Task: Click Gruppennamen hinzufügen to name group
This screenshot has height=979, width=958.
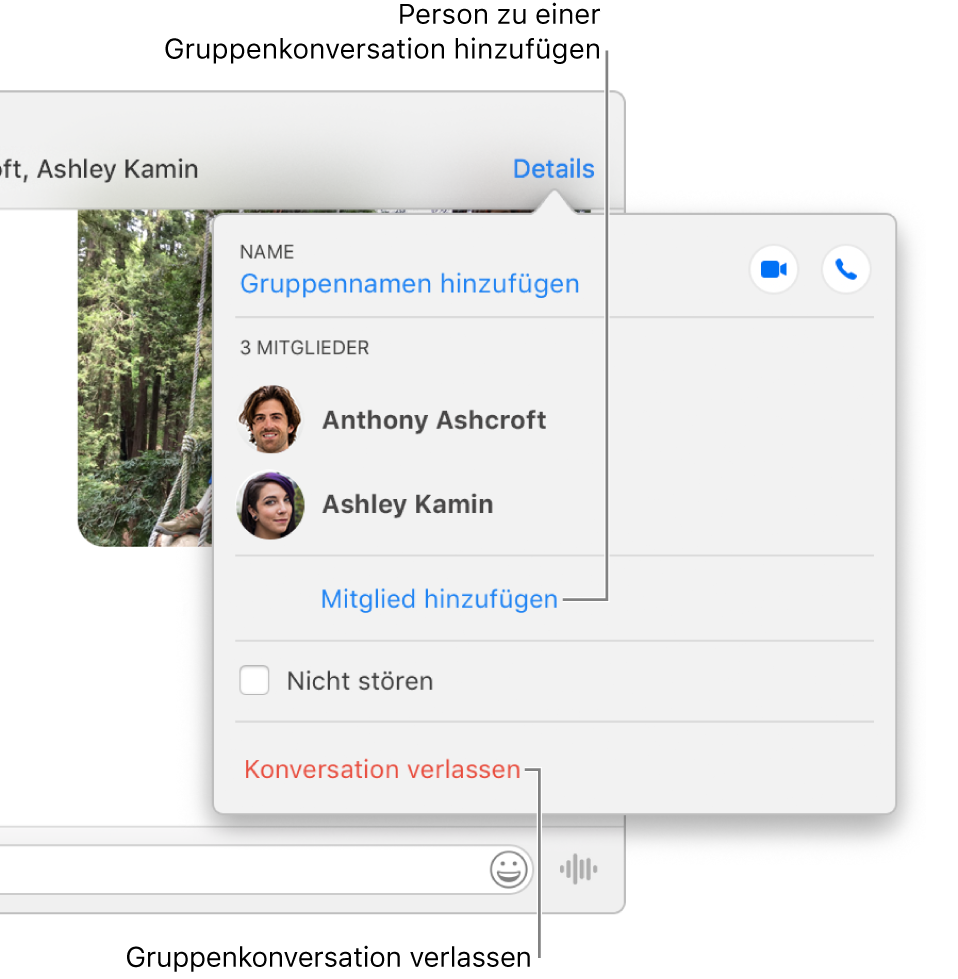Action: point(410,283)
